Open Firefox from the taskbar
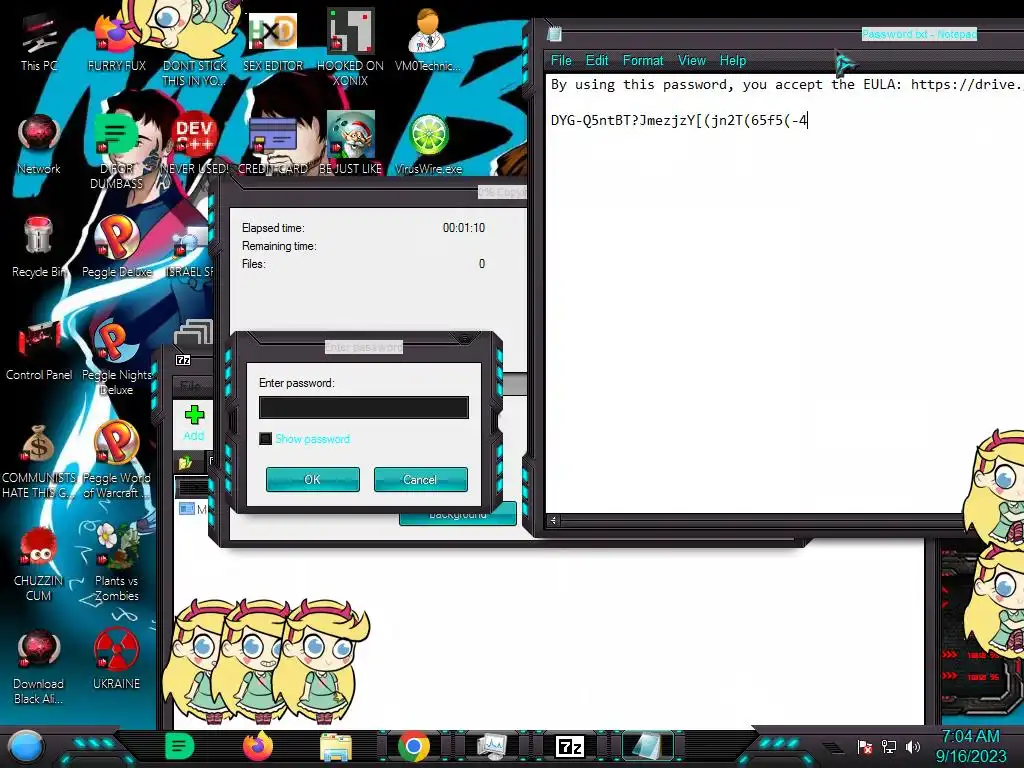Screen dimensions: 1024x768 pos(258,746)
